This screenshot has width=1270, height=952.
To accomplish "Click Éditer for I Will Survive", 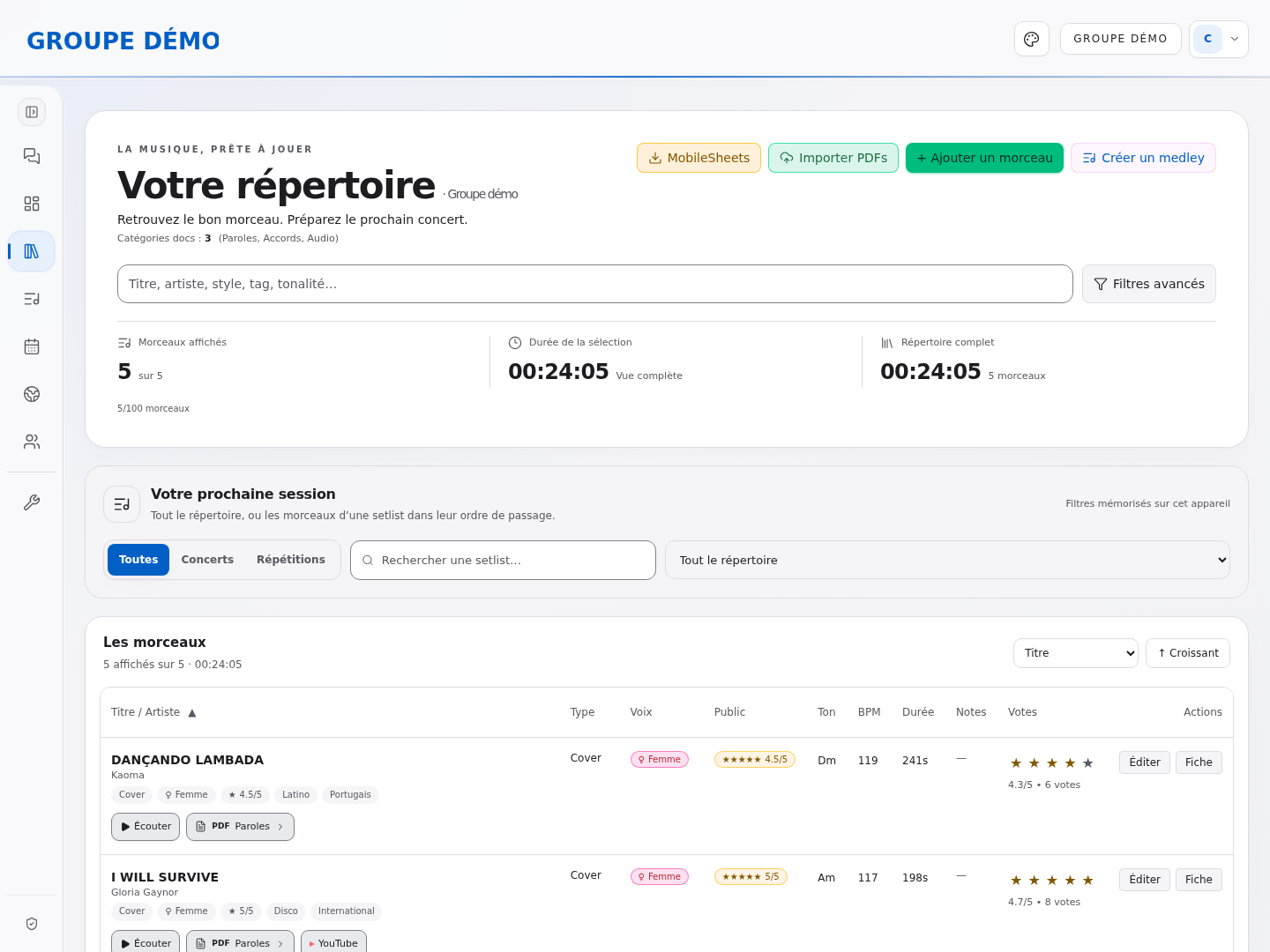I will click(x=1145, y=880).
